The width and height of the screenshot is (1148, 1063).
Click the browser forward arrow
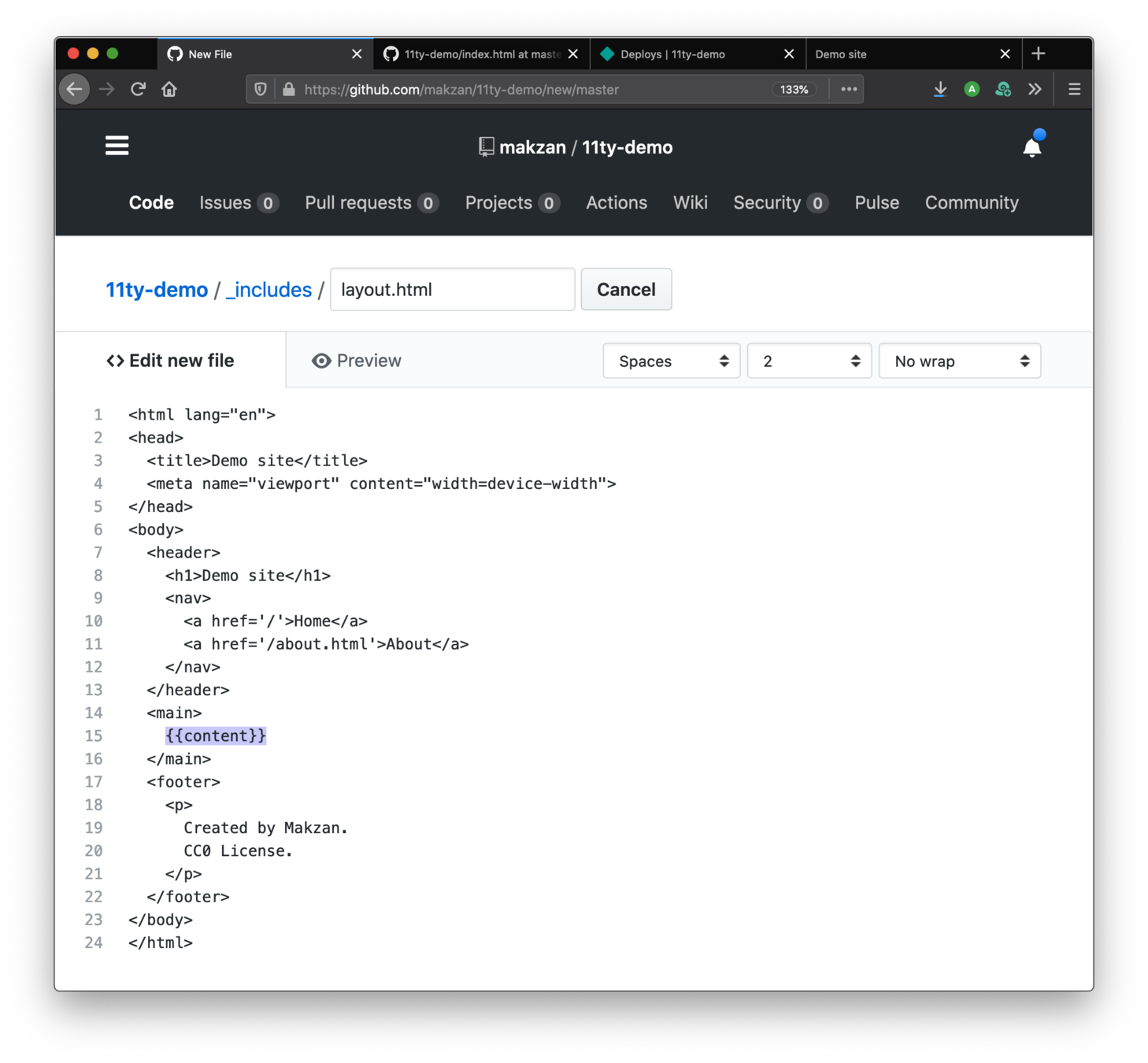[107, 89]
